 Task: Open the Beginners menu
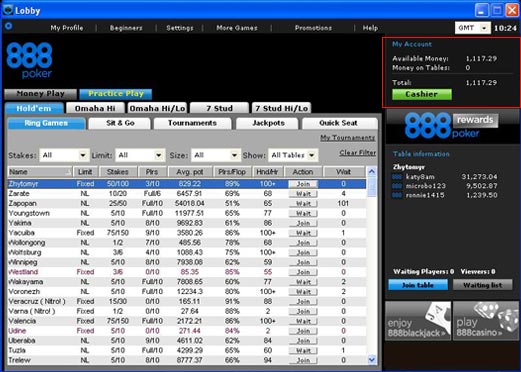(126, 28)
